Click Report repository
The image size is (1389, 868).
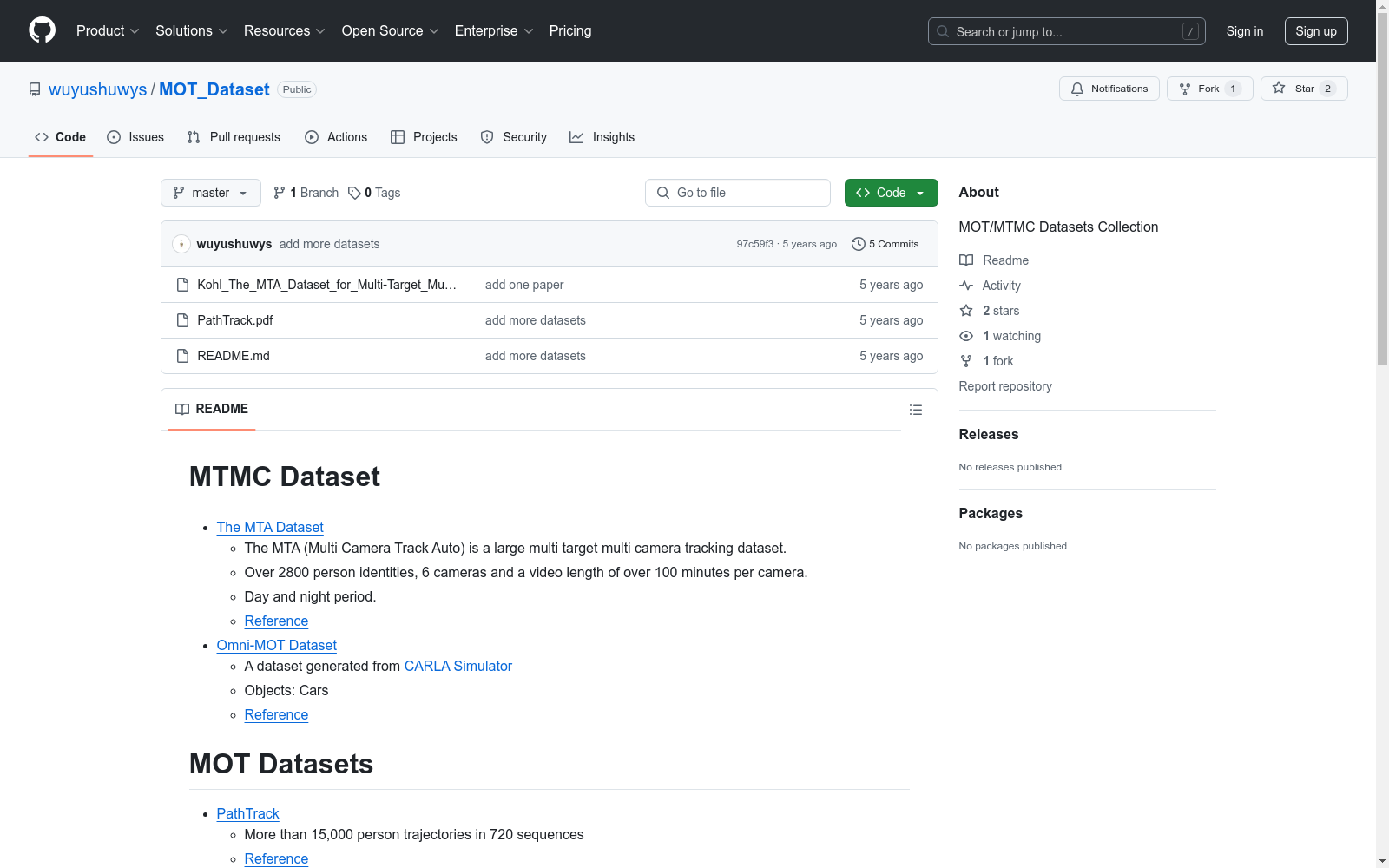pos(1005,386)
